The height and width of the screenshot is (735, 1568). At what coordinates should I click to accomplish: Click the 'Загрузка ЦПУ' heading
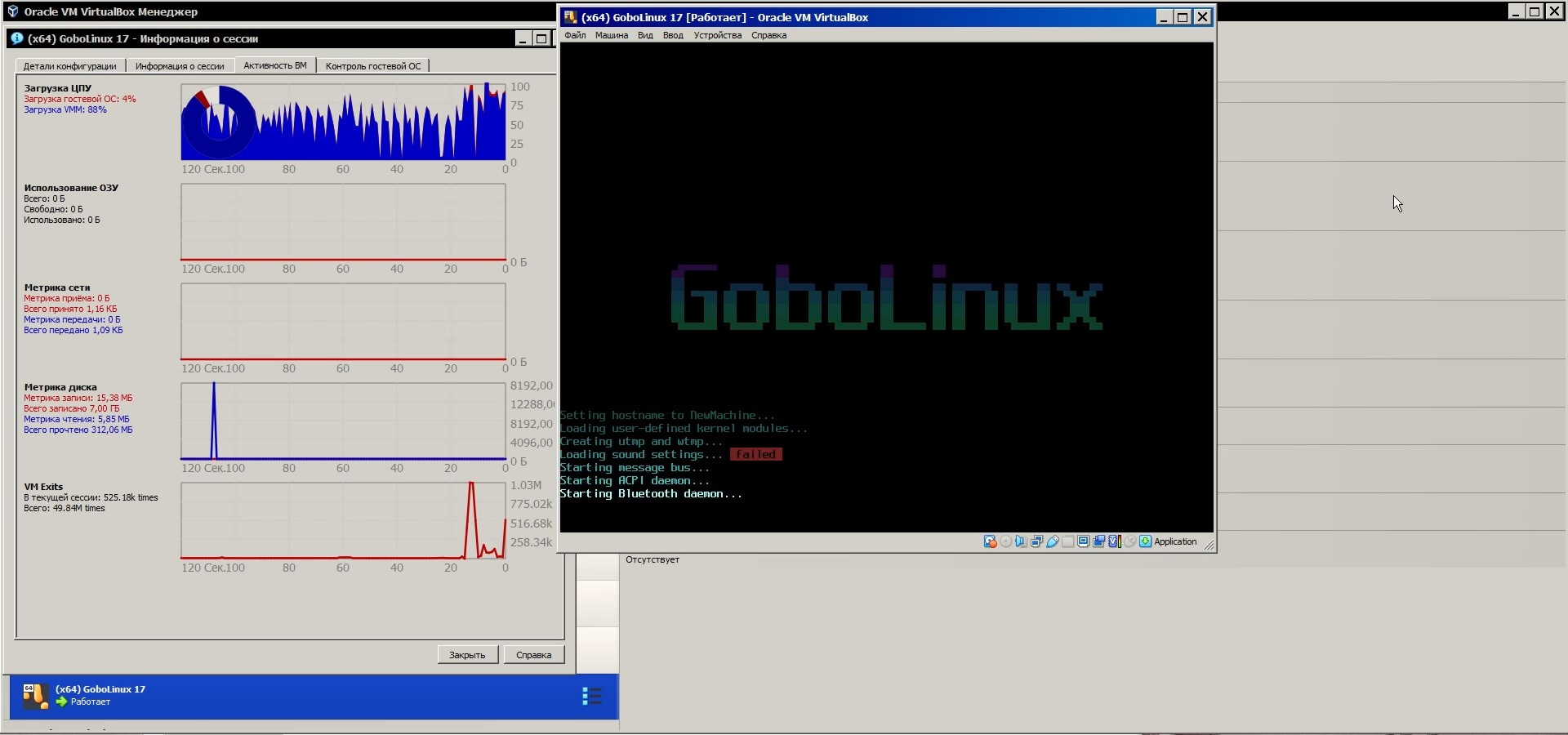click(x=58, y=88)
